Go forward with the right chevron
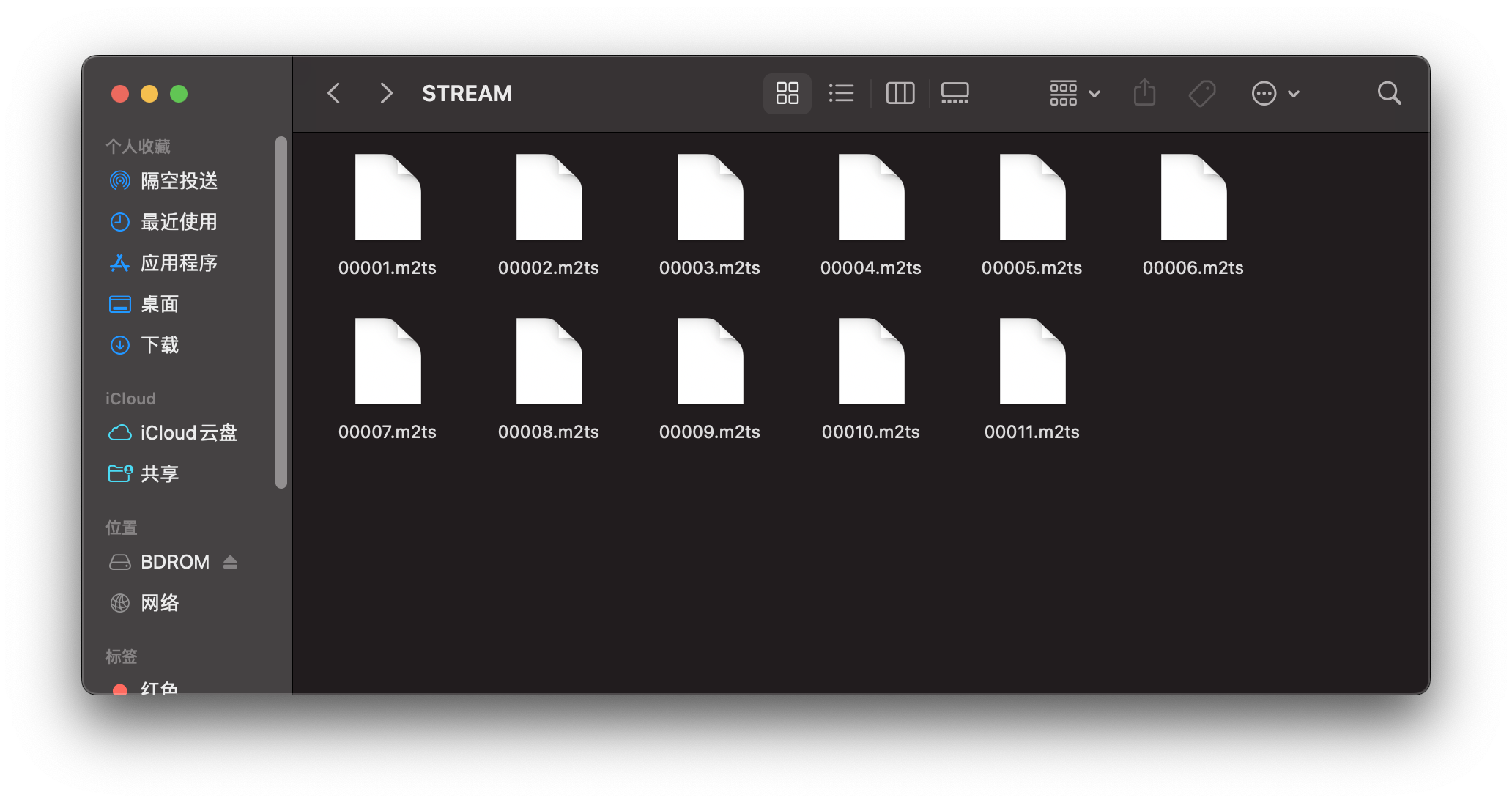The height and width of the screenshot is (803, 1512). [x=386, y=93]
